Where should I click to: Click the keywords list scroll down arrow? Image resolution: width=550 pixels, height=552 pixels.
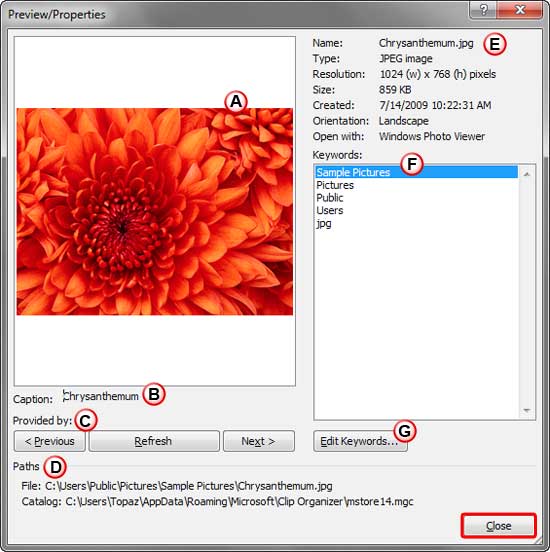pyautogui.click(x=527, y=410)
